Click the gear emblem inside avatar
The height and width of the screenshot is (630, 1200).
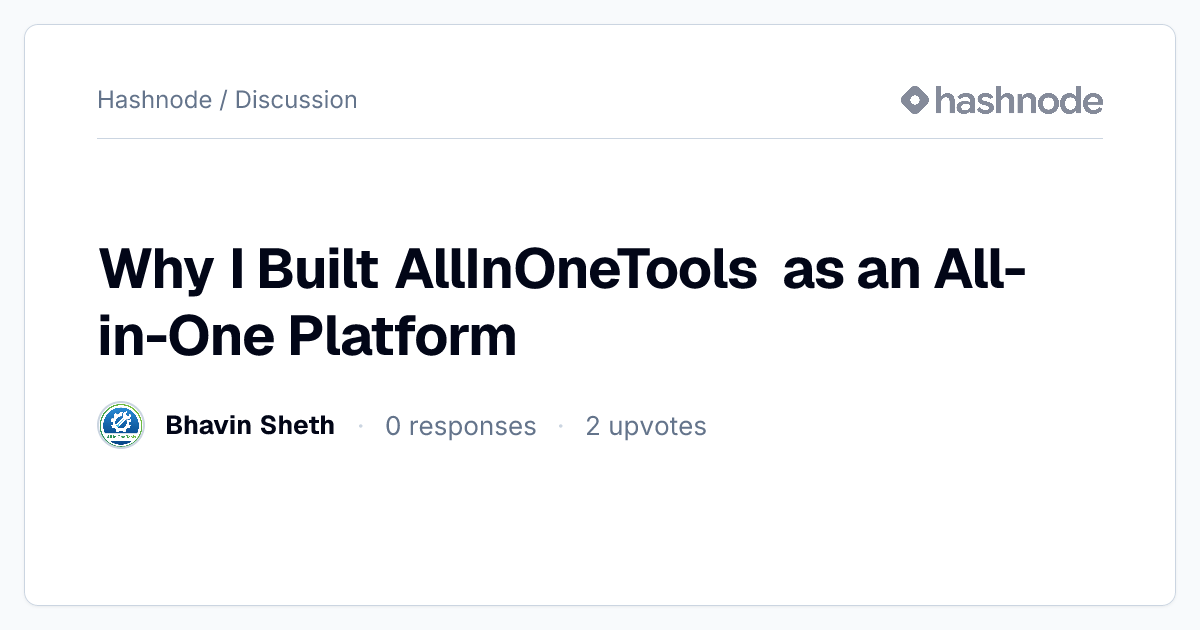(x=121, y=422)
